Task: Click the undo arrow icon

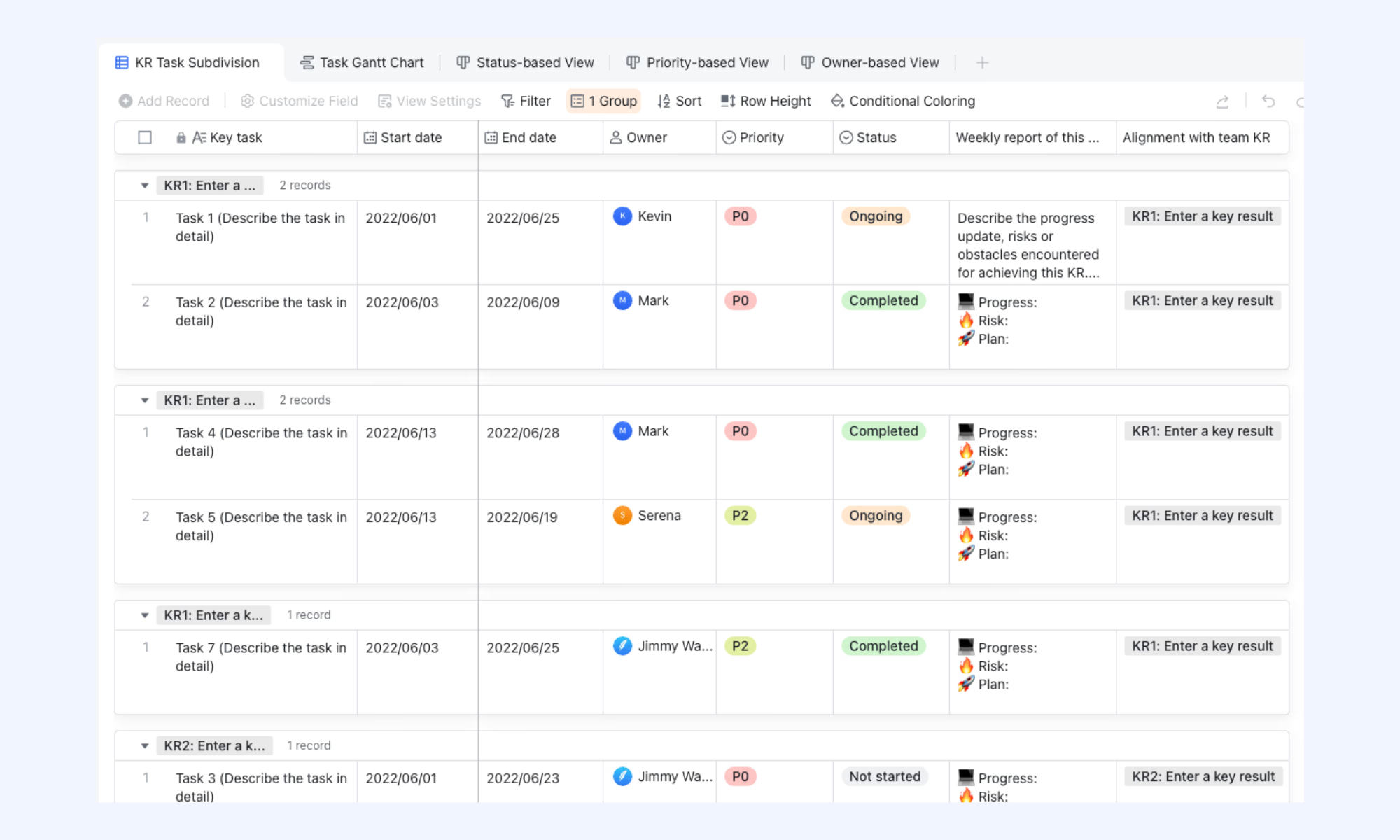Action: click(x=1268, y=101)
